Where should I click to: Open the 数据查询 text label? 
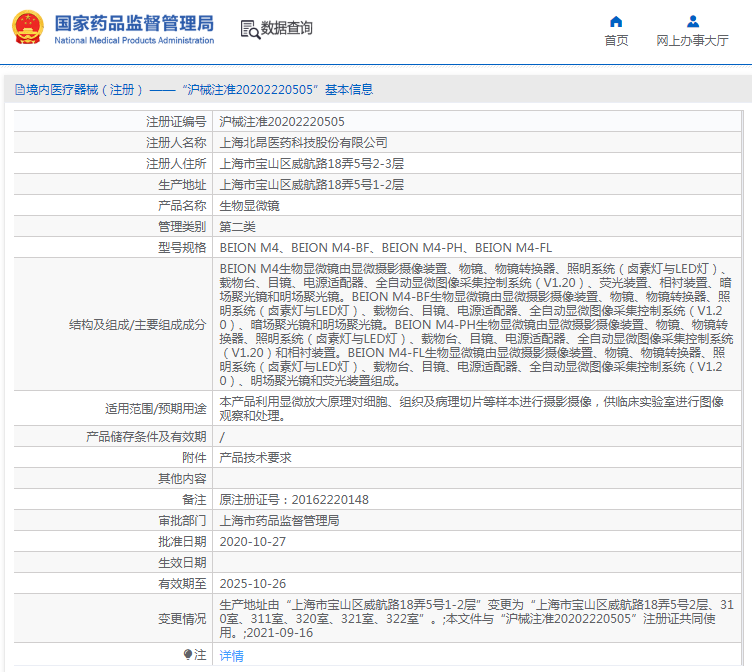(287, 29)
